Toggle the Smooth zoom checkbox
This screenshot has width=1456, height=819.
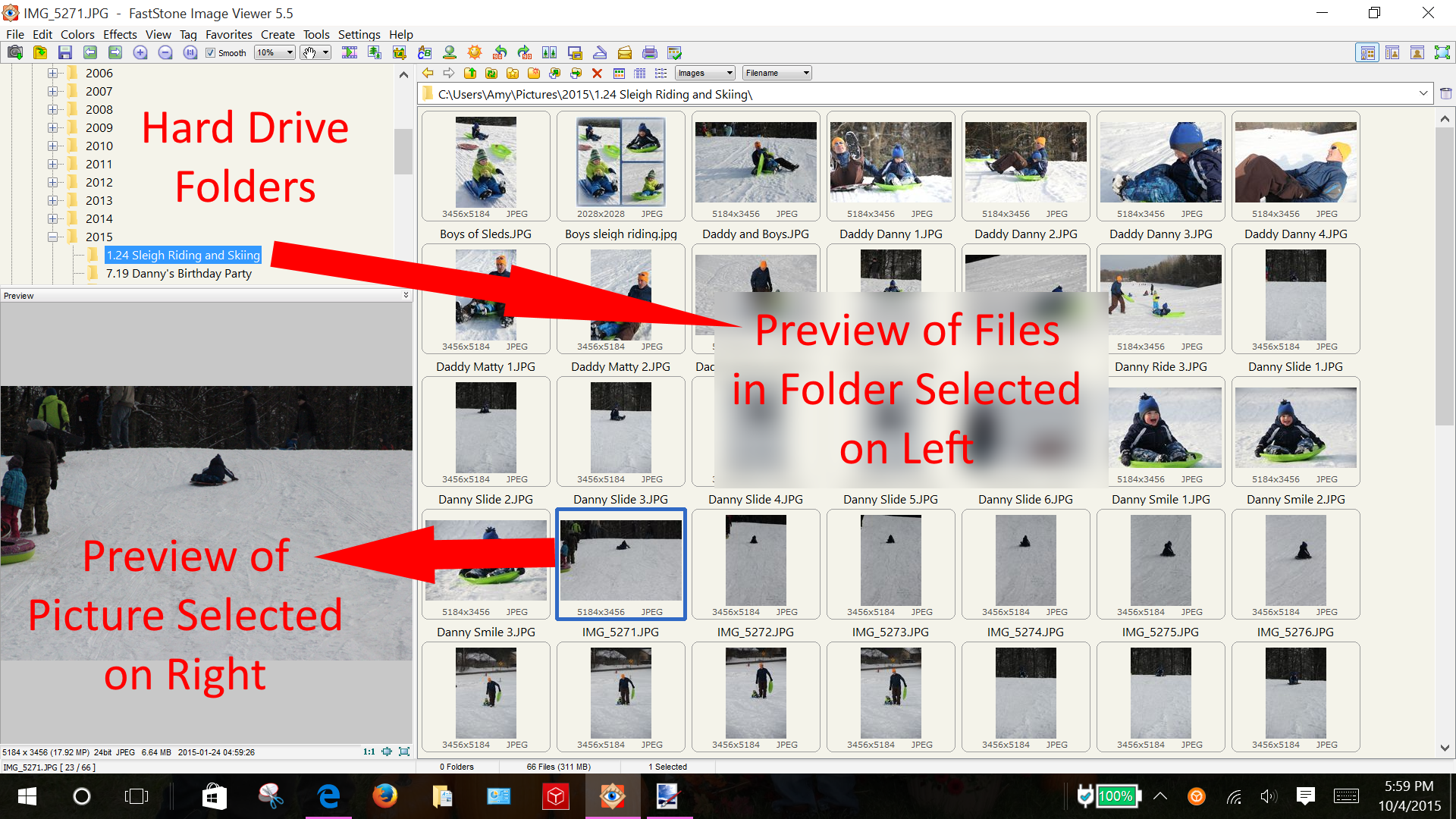point(211,52)
